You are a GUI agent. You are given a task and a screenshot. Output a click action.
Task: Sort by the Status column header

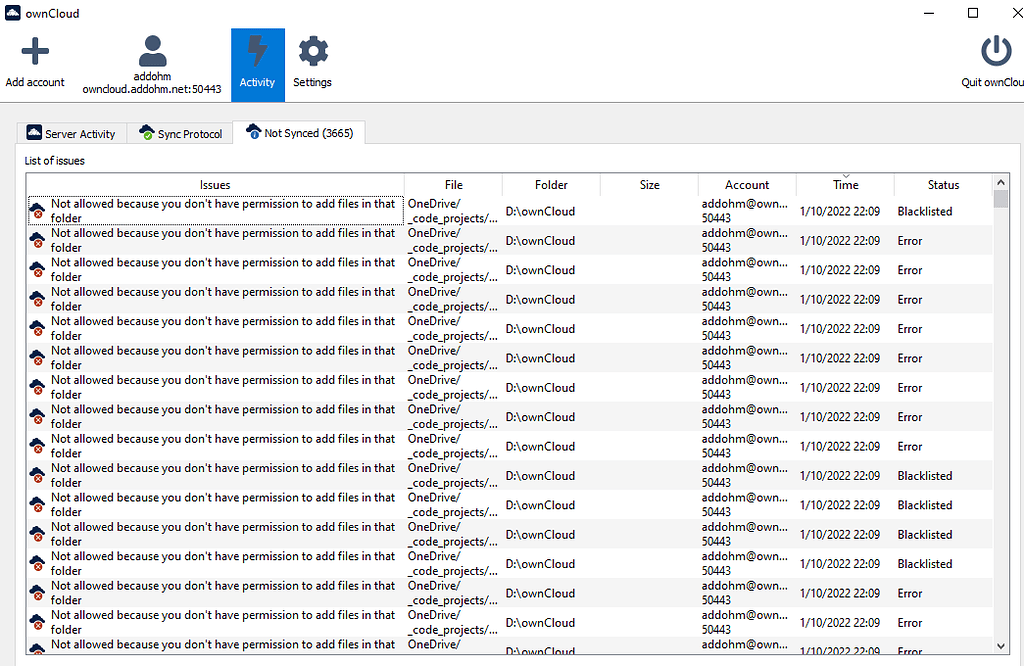(943, 184)
